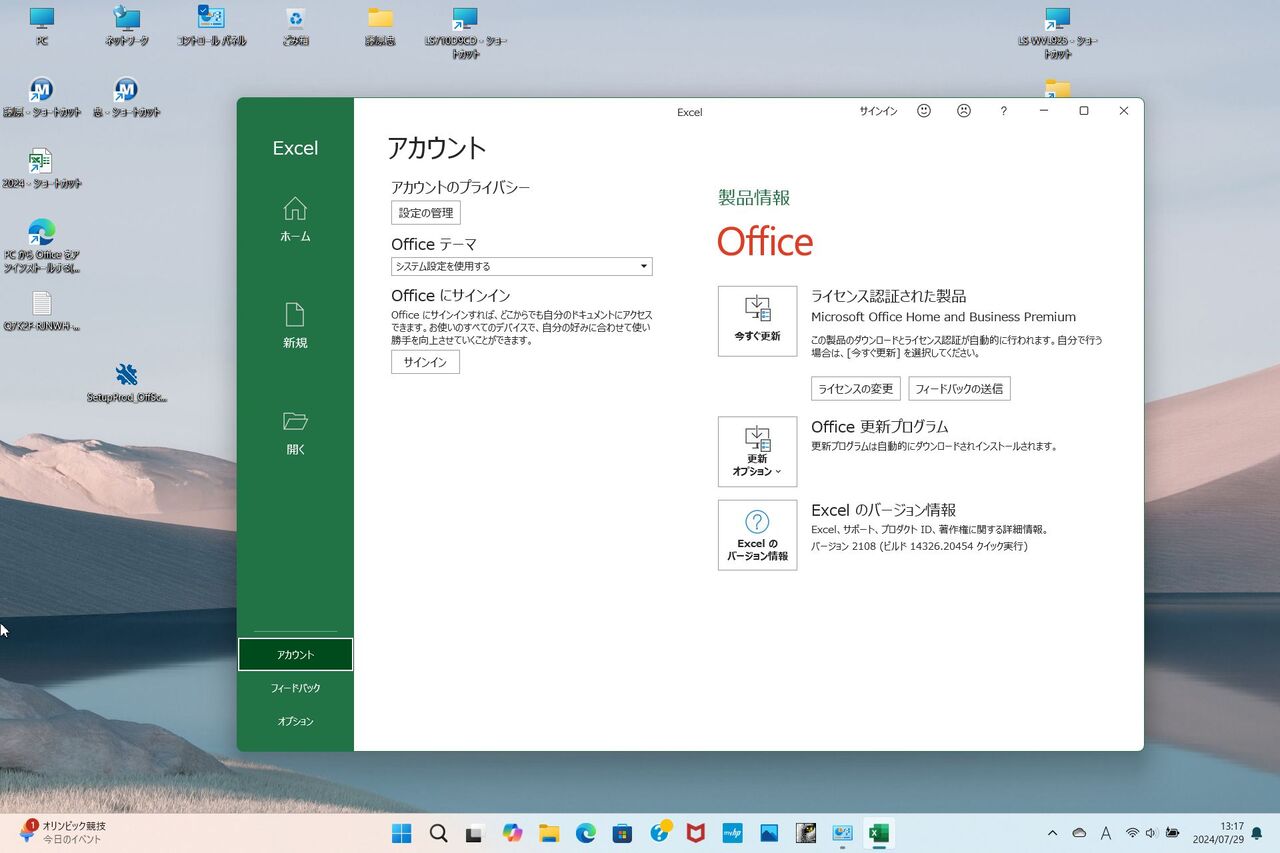Viewport: 1280px width, 853px height.
Task: Switch to the アカウント tab in sidebar
Action: point(295,654)
